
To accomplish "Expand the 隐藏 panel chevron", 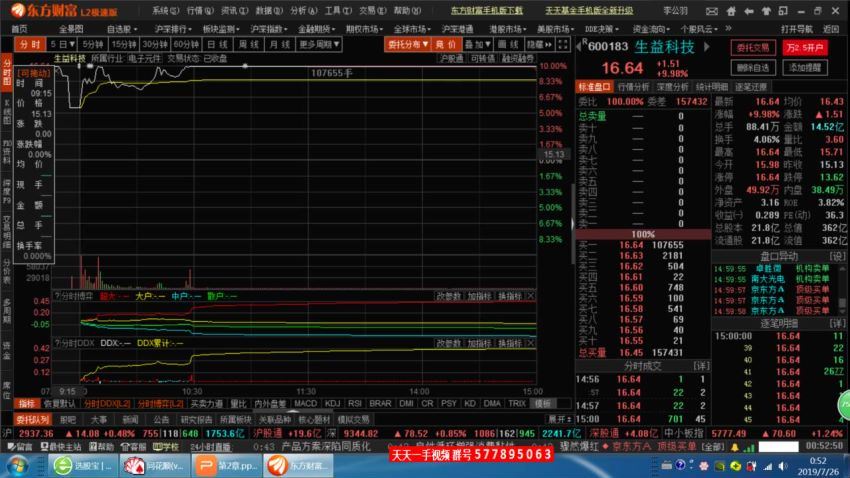I will (539, 44).
